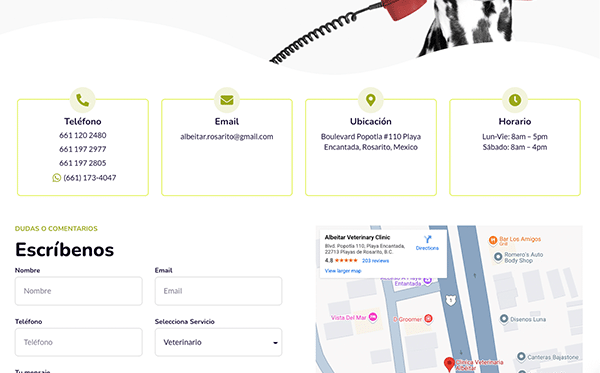Screen dimensions: 600x373
Task: Click the Ubicación card heading
Action: click(x=371, y=122)
